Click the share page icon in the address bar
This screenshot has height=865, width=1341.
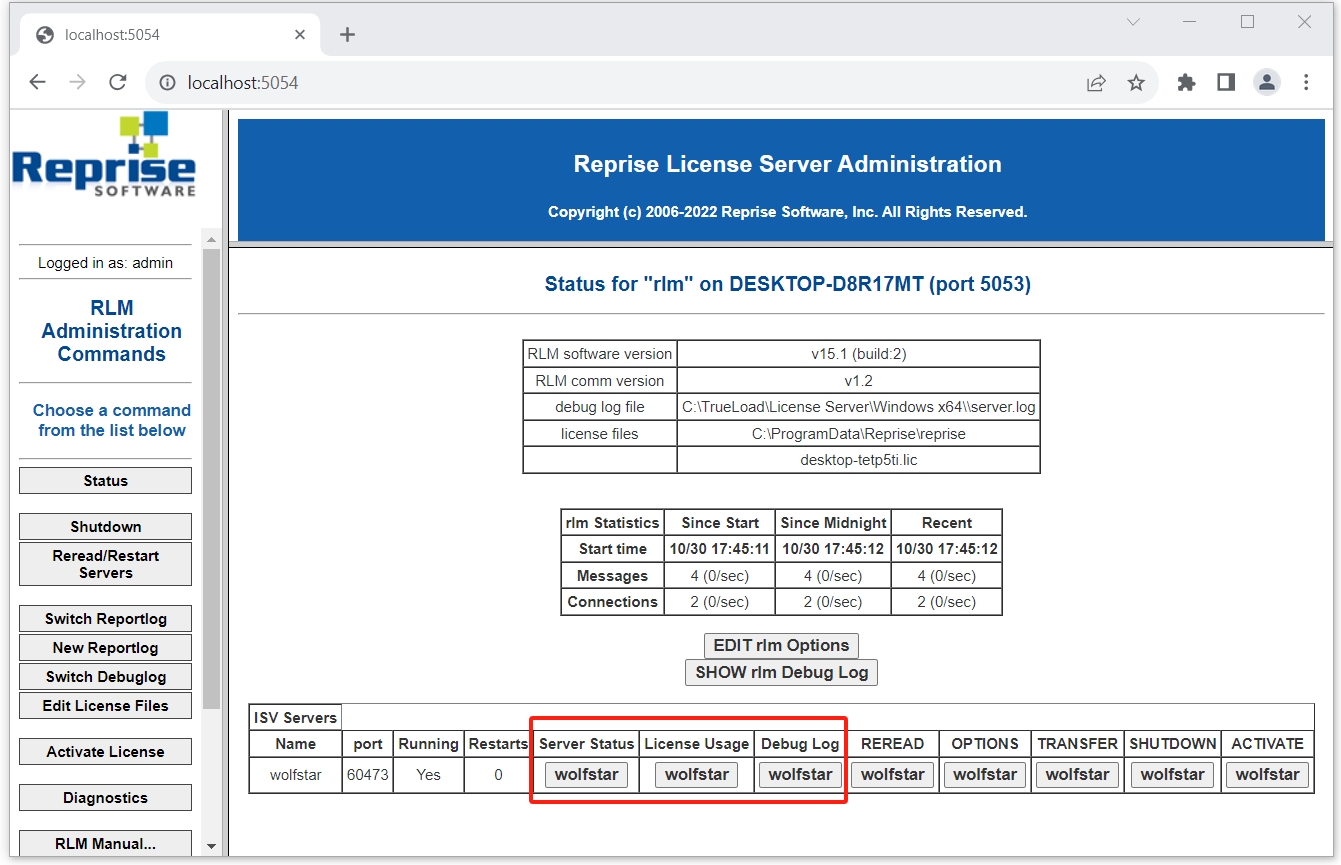pyautogui.click(x=1096, y=83)
